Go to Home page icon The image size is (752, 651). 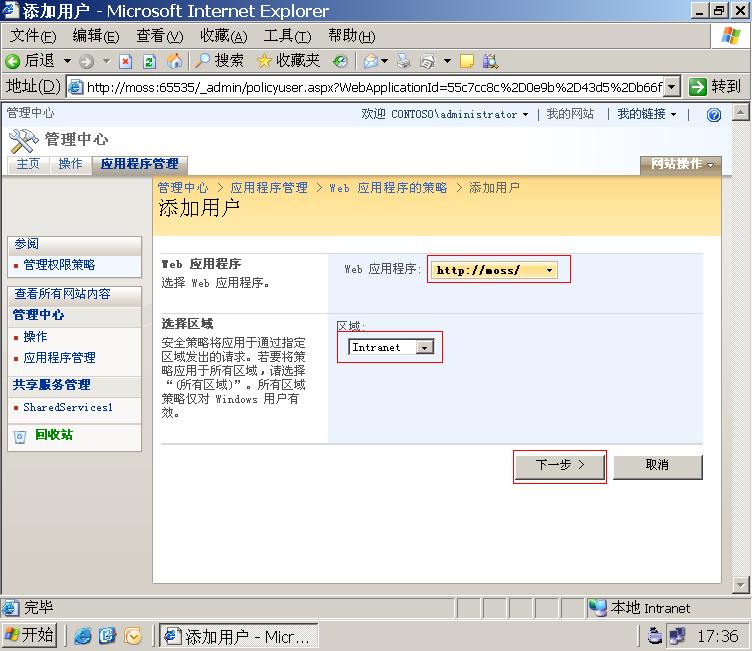click(x=174, y=61)
